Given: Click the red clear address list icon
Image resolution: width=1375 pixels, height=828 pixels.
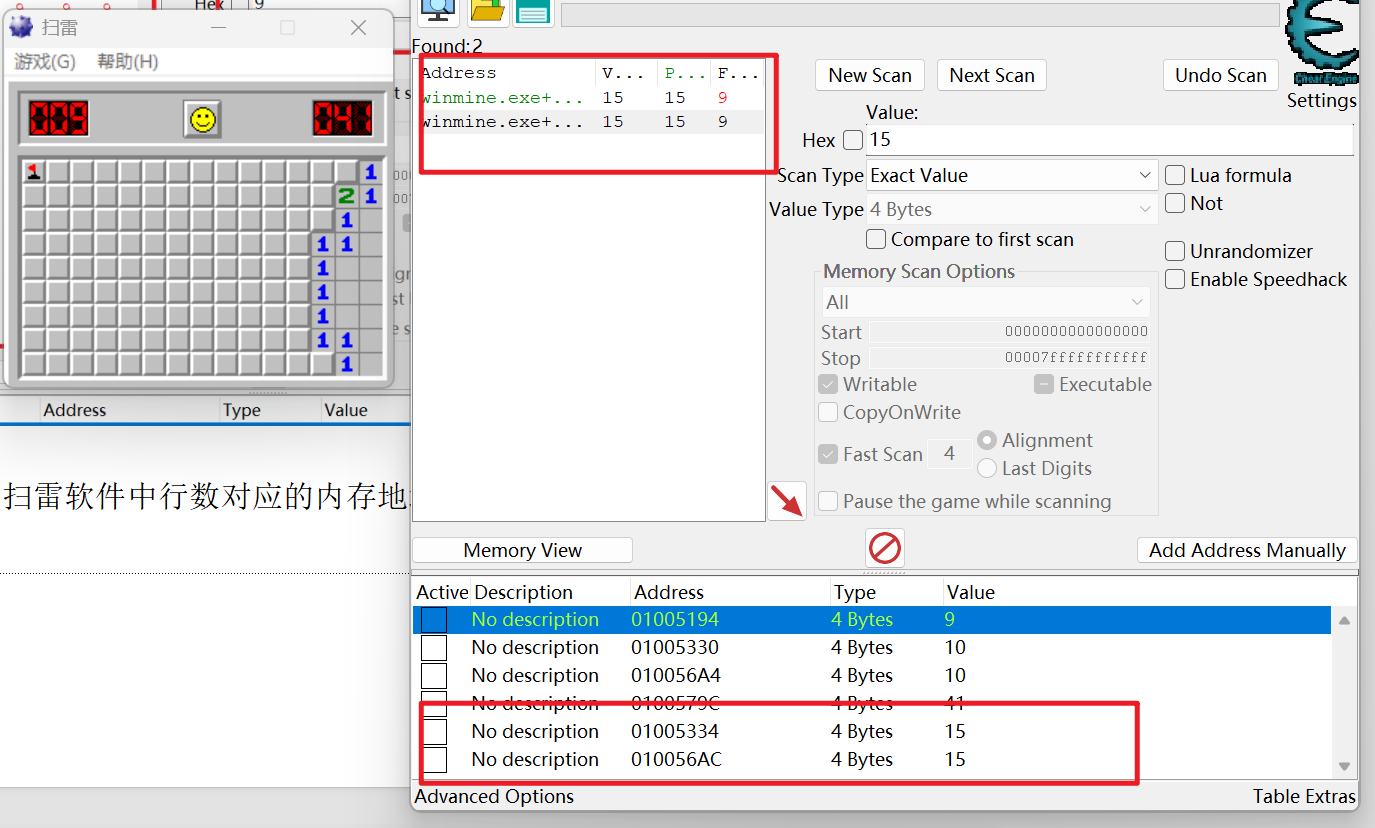Looking at the screenshot, I should coord(885,548).
